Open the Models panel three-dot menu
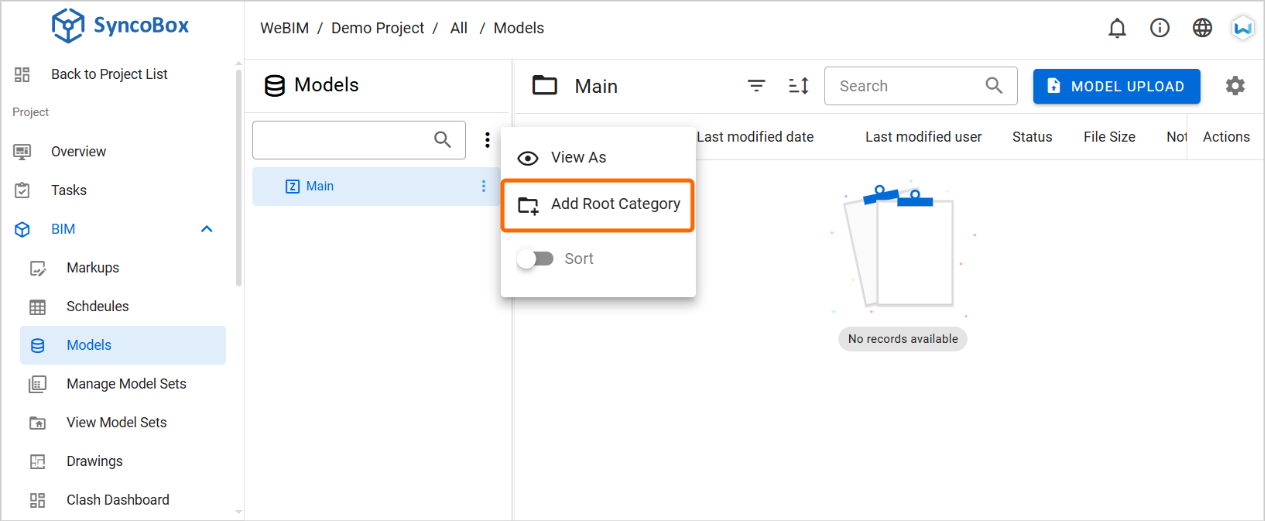Viewport: 1265px width, 521px height. click(487, 140)
